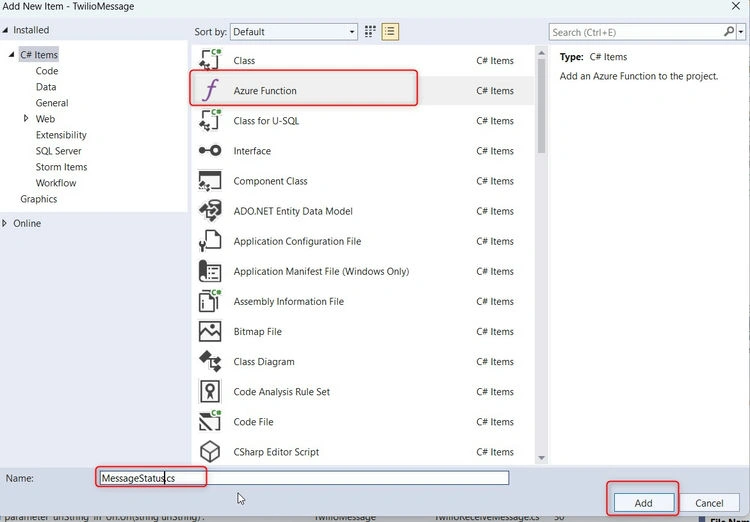Select the Class for U-SQL icon
This screenshot has height=522, width=750.
tap(210, 120)
